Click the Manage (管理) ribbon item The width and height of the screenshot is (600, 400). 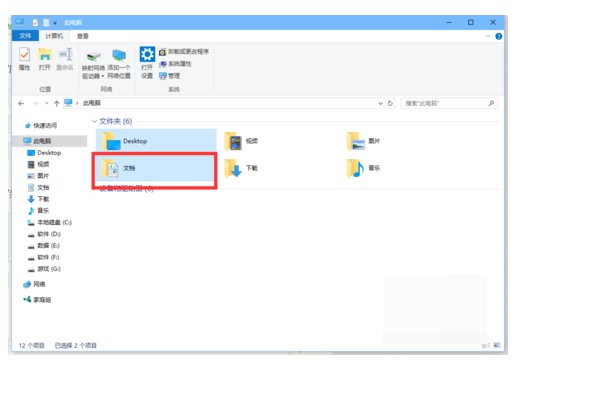point(170,76)
